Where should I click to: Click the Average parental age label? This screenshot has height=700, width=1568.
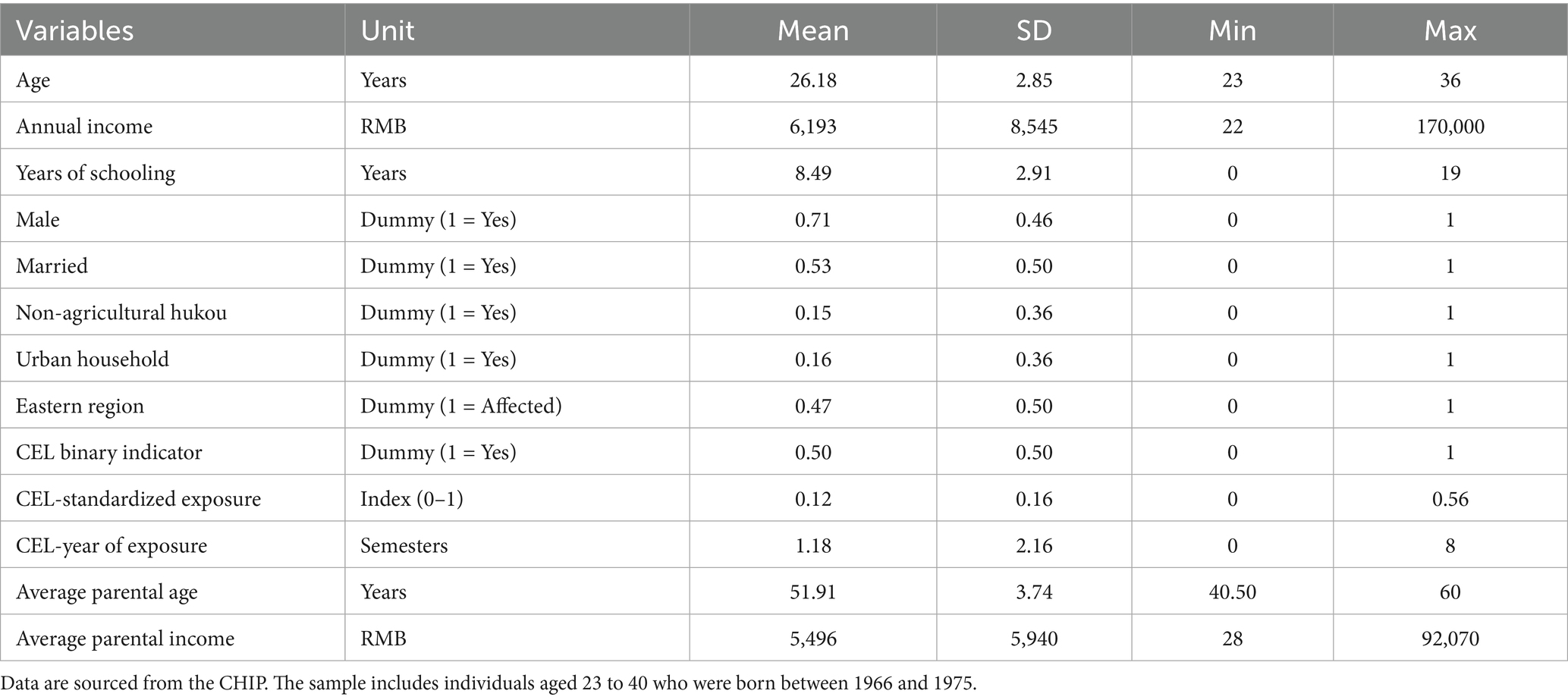(107, 592)
